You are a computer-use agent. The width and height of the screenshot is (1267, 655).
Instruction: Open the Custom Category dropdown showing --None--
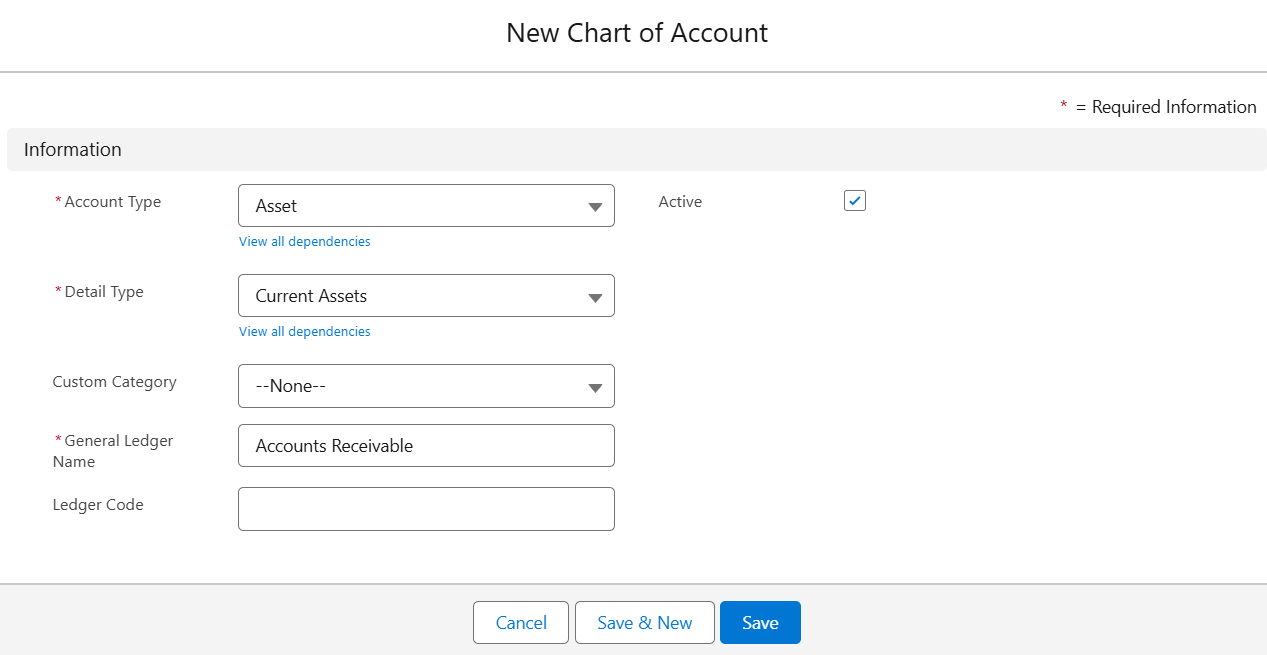click(426, 386)
